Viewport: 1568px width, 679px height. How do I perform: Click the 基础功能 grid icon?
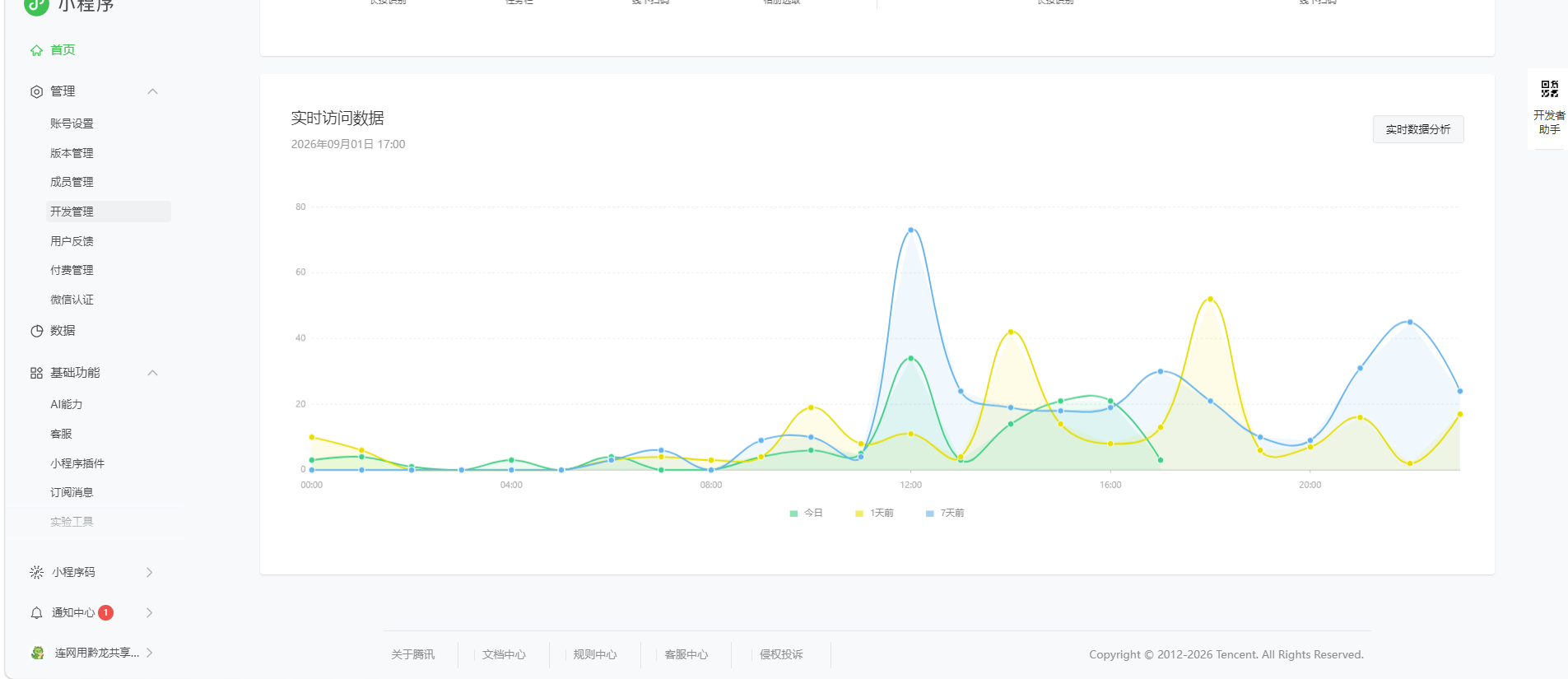(x=36, y=373)
